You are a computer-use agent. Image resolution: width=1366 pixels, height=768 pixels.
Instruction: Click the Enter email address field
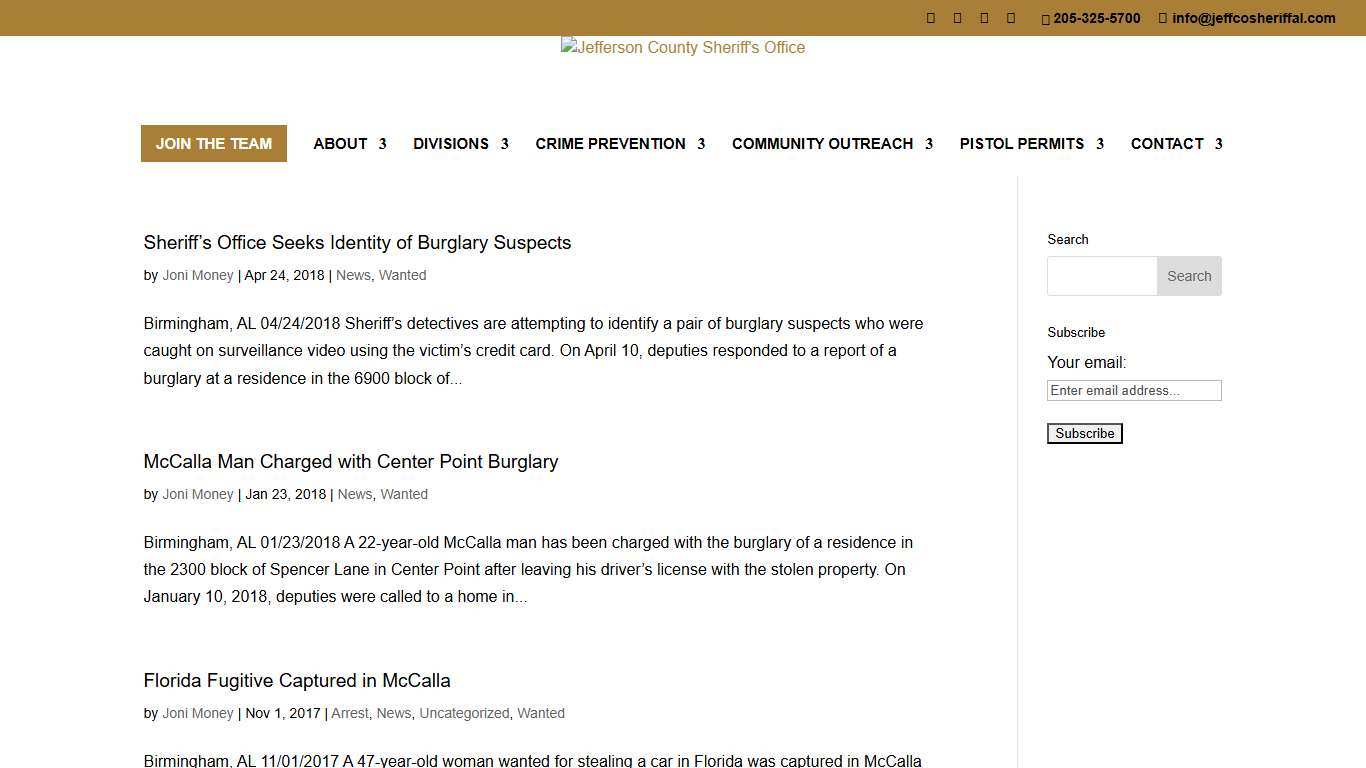tap(1133, 391)
